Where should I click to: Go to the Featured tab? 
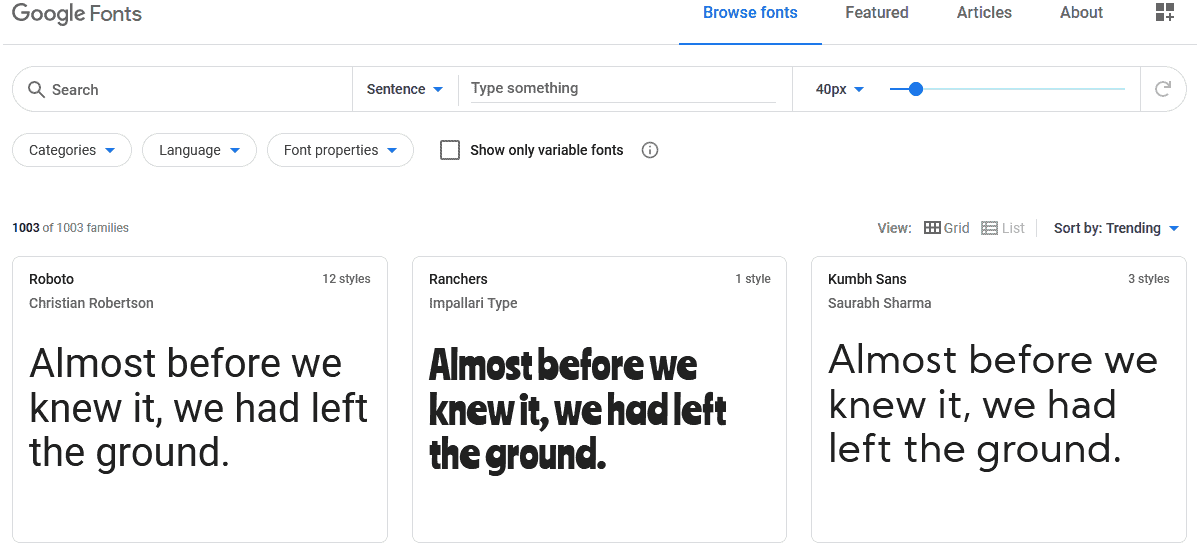(877, 13)
